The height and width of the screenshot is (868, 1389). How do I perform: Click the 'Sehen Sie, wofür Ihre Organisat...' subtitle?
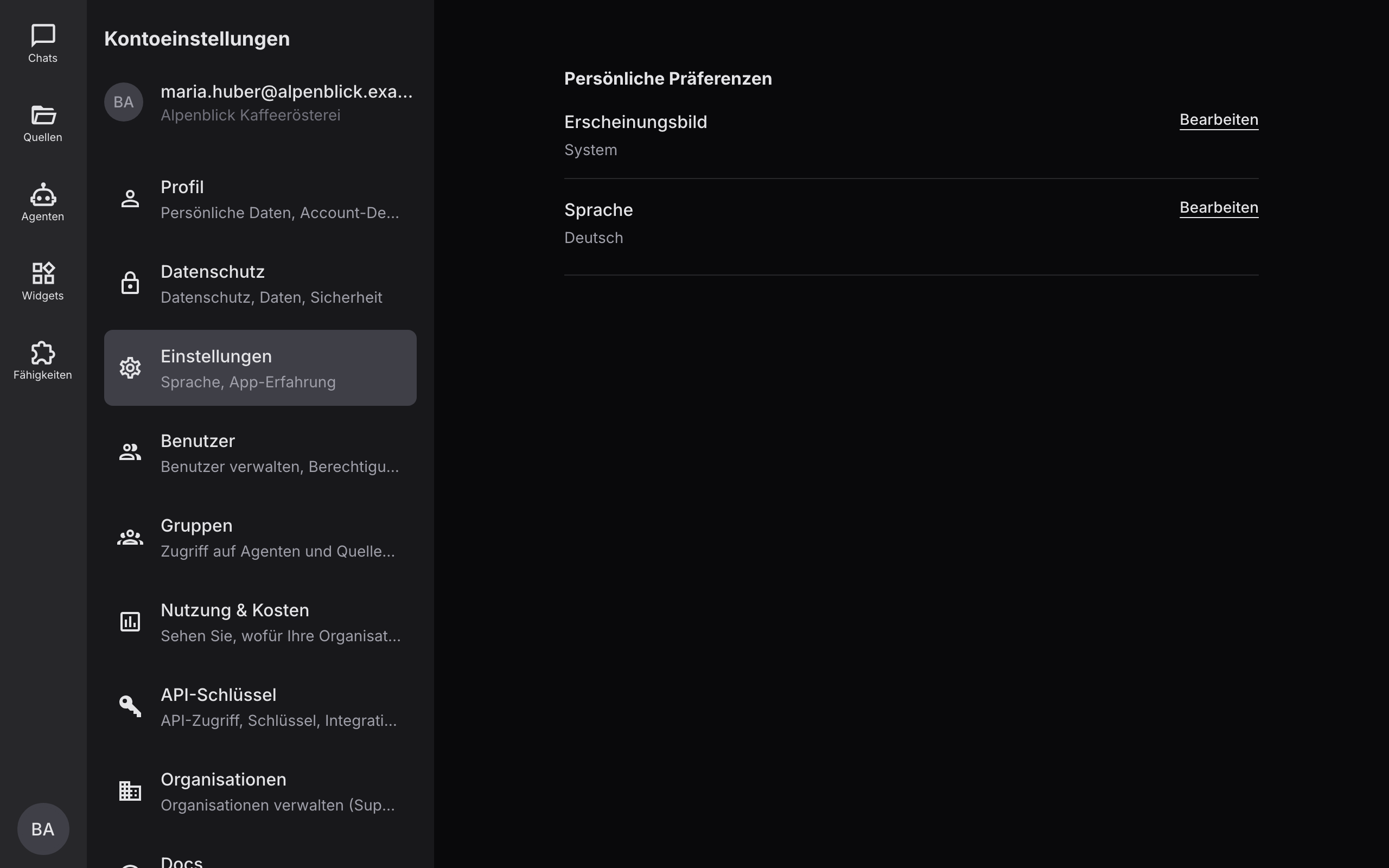[x=281, y=636]
